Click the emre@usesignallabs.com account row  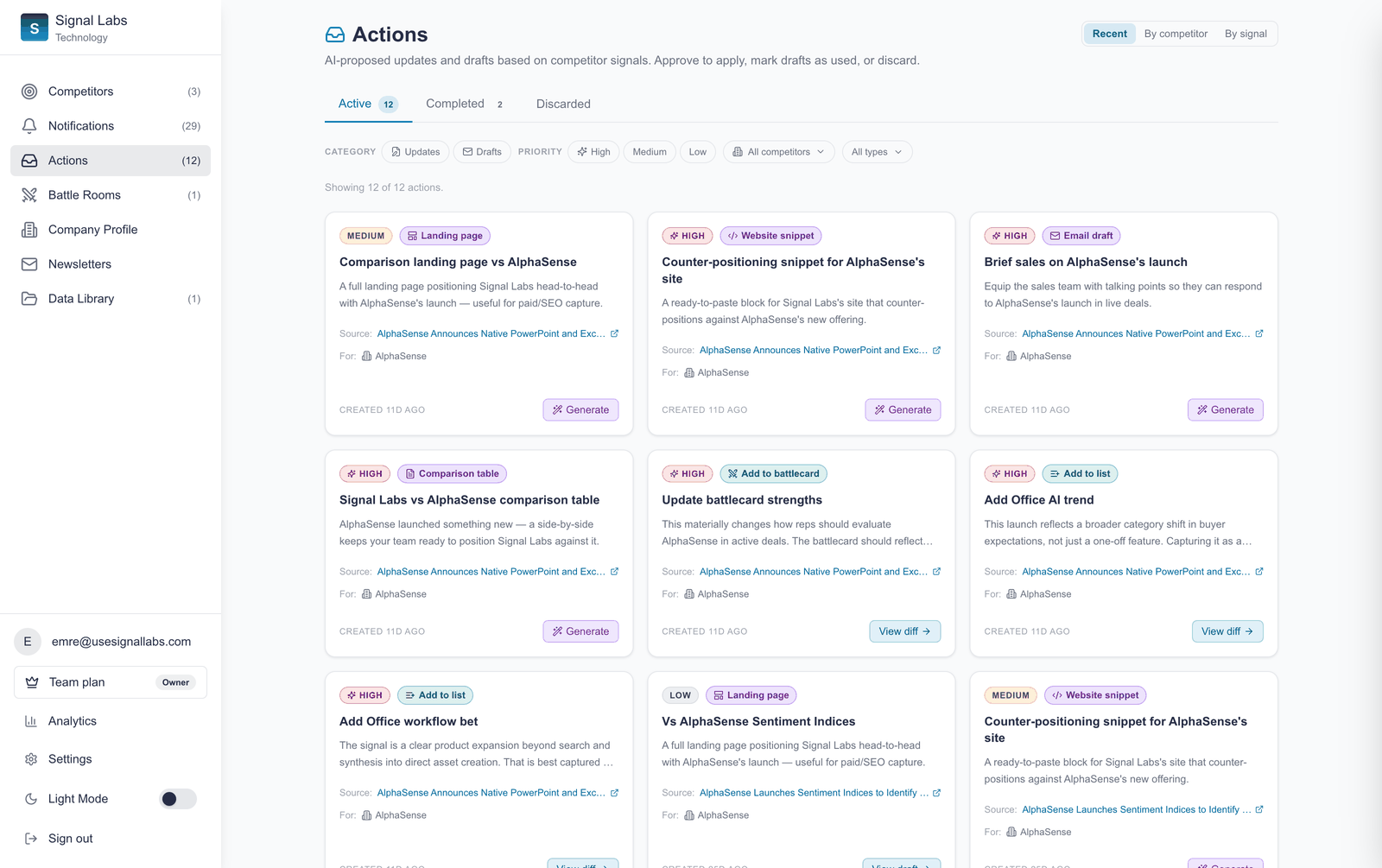111,642
